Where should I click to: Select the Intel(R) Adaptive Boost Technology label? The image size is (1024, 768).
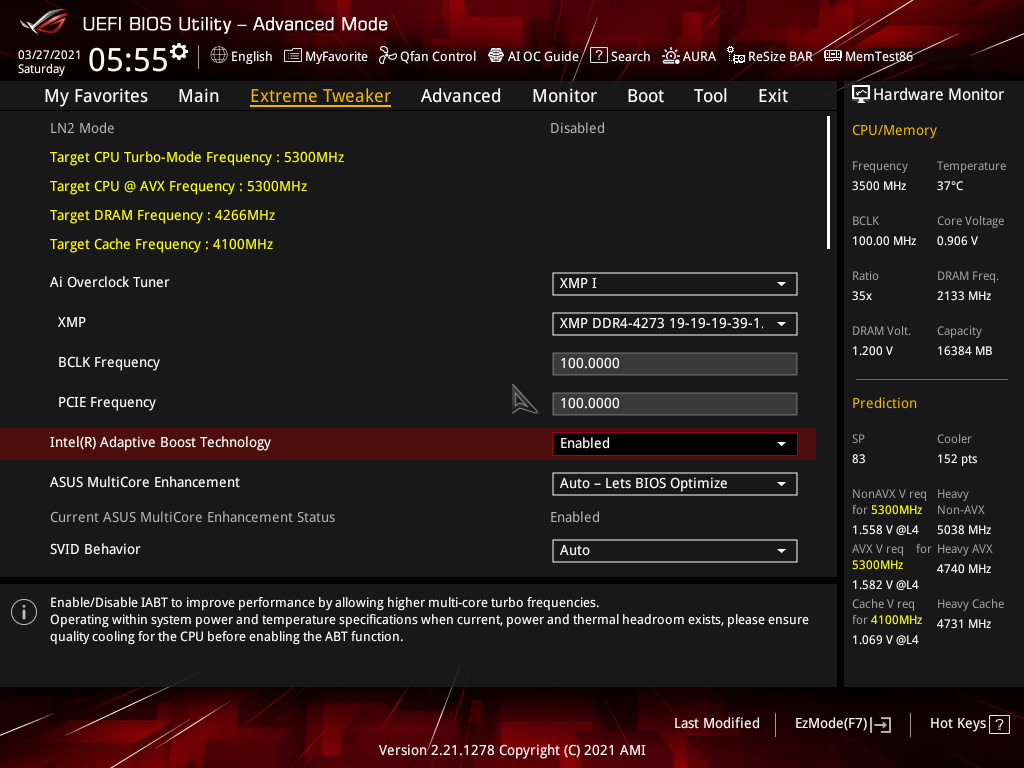160,442
